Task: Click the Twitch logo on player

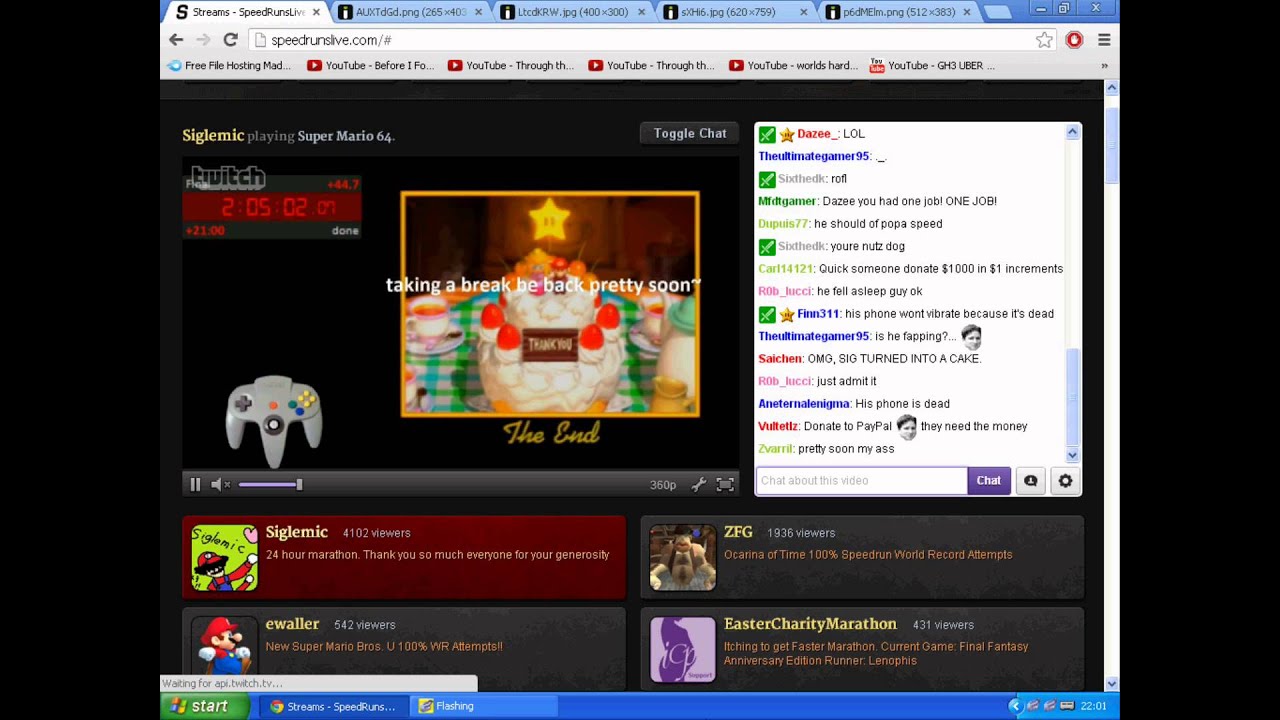Action: [x=228, y=178]
